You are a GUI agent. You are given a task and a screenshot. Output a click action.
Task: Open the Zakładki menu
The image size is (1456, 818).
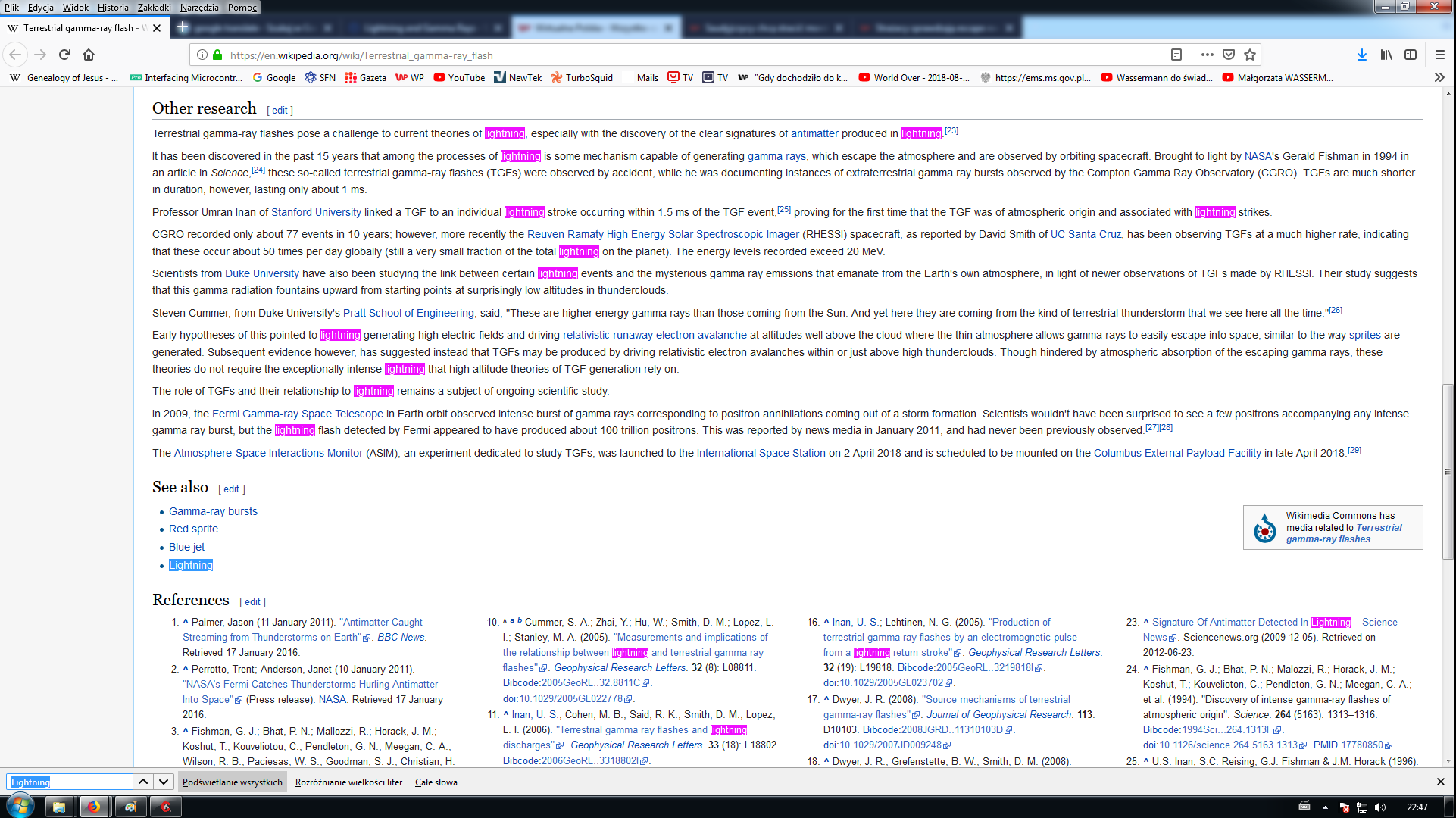click(x=154, y=7)
